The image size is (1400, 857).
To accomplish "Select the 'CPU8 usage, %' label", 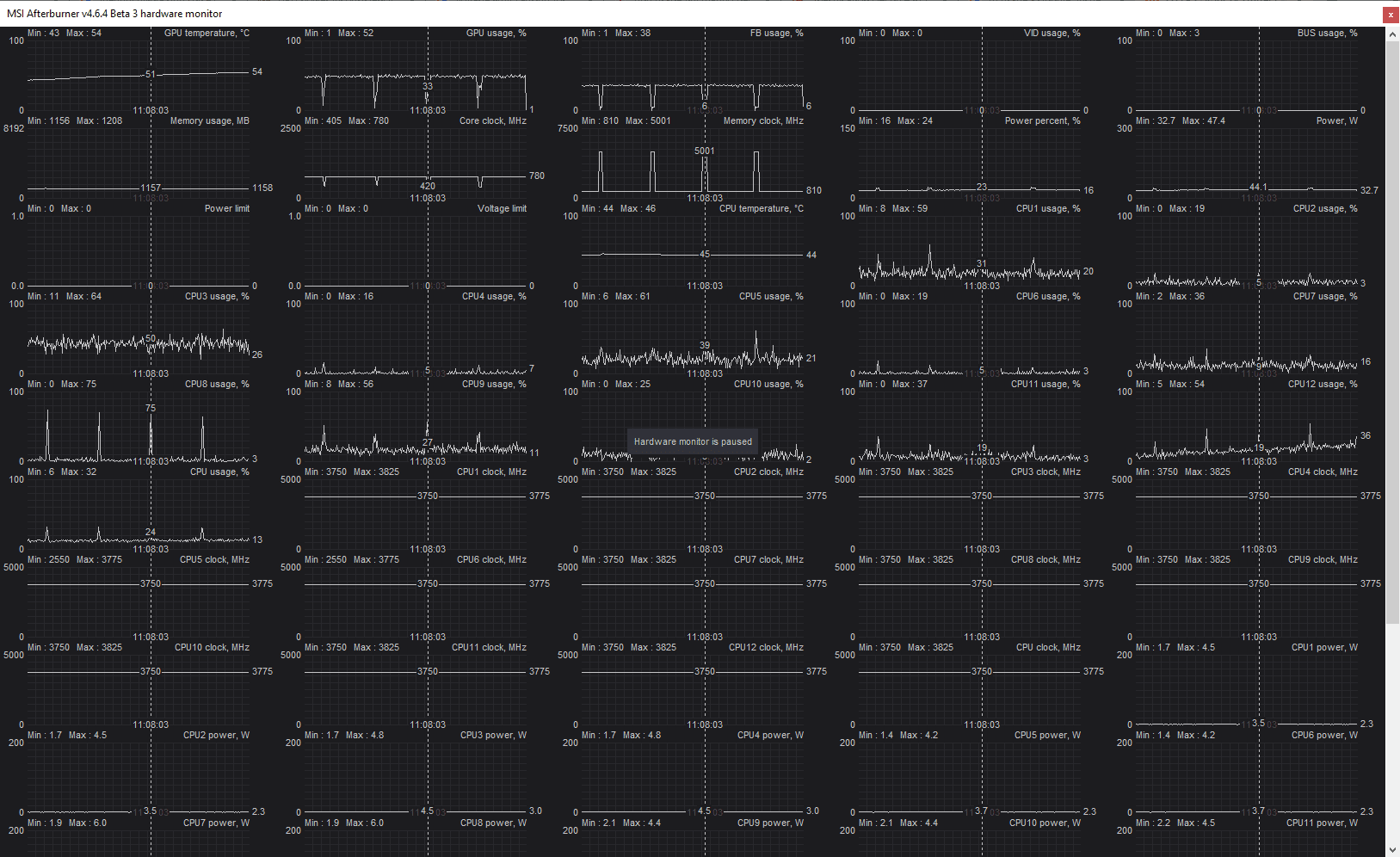I will (217, 384).
